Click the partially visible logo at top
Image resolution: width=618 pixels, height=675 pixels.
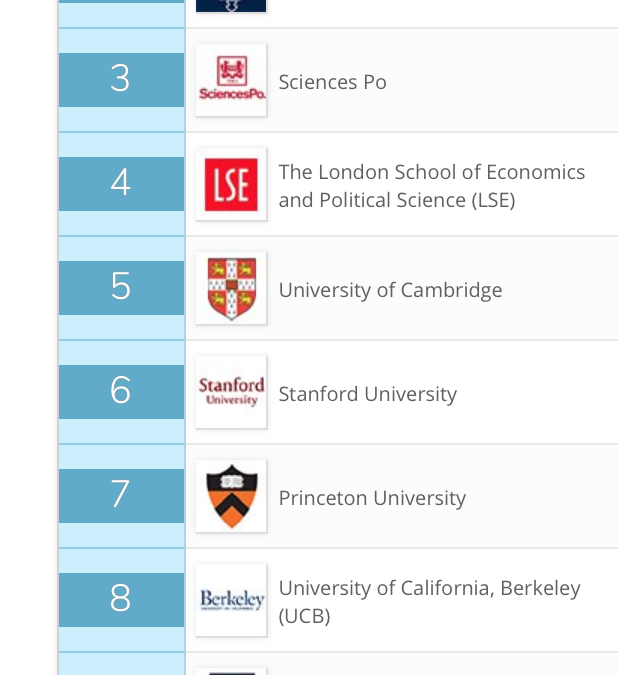point(231,6)
